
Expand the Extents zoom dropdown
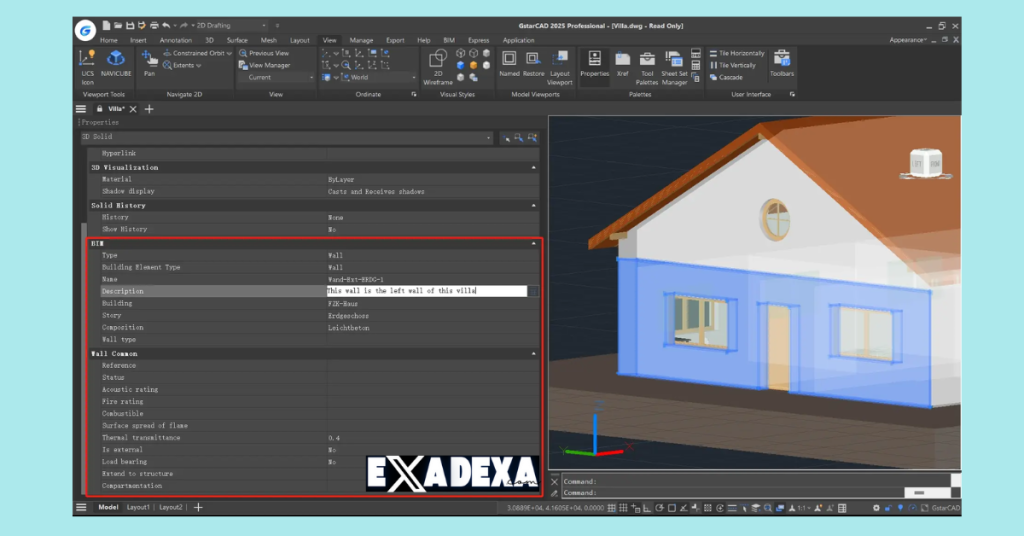(x=199, y=65)
